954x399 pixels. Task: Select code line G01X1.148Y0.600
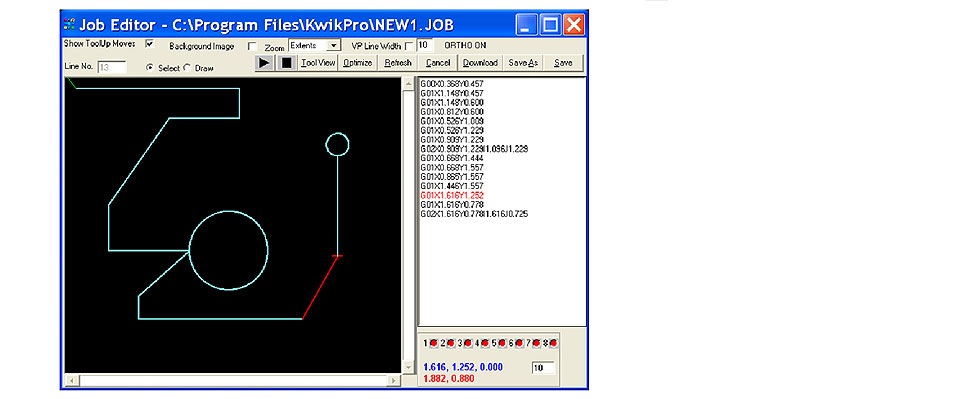click(451, 103)
